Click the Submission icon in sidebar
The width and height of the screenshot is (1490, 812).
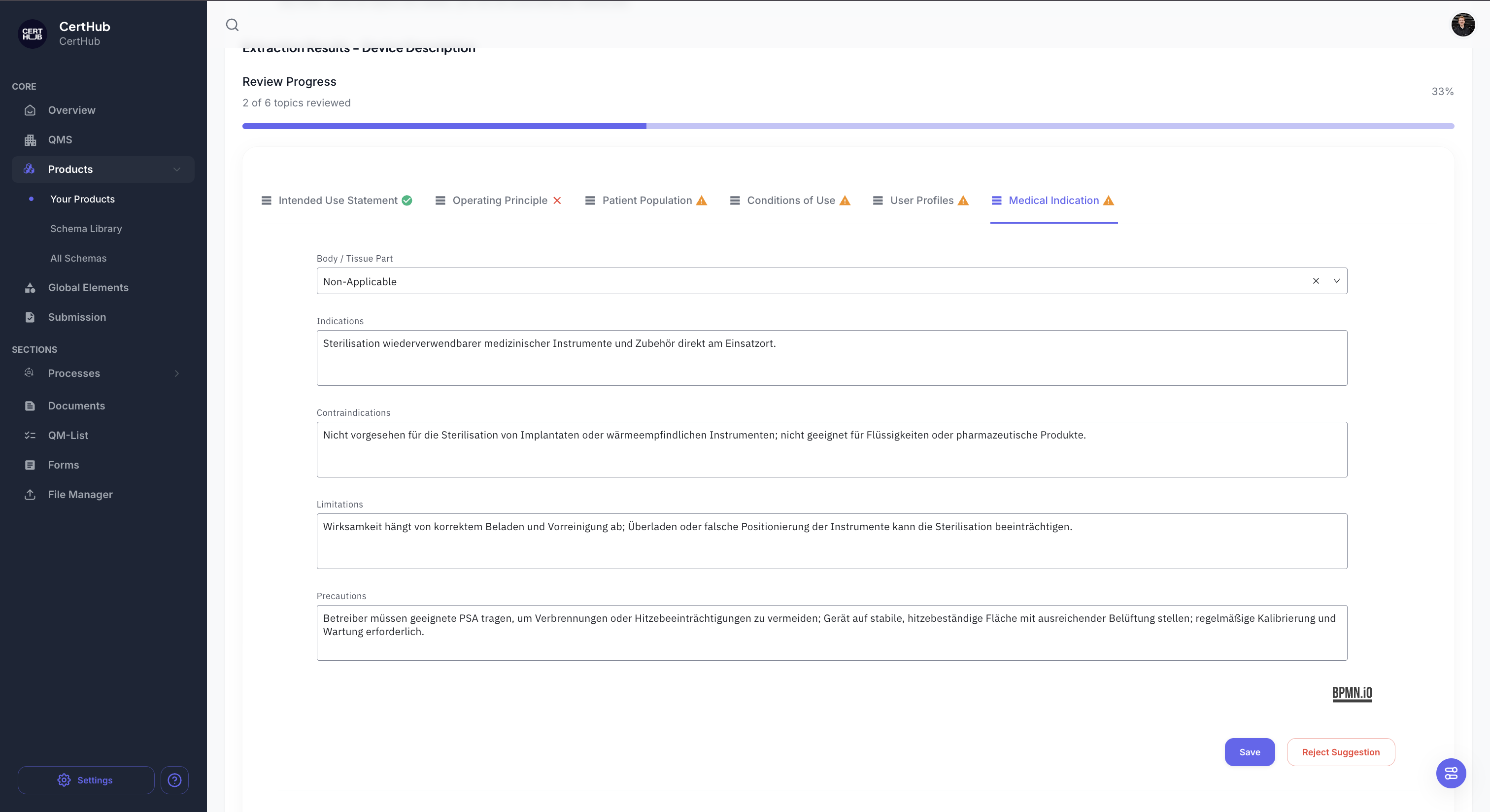coord(30,317)
